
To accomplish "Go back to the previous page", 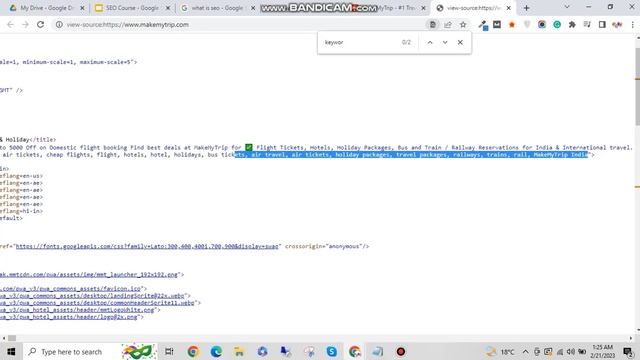I will 10,24.
